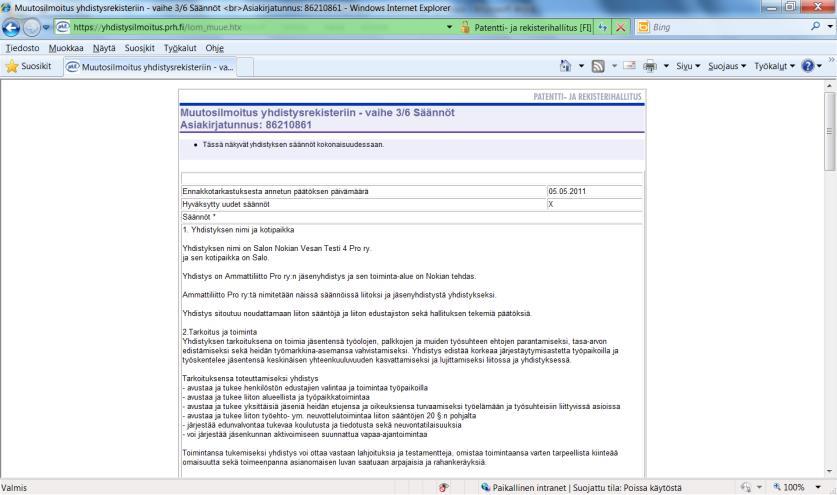Open the Muokkaa menu

click(66, 48)
